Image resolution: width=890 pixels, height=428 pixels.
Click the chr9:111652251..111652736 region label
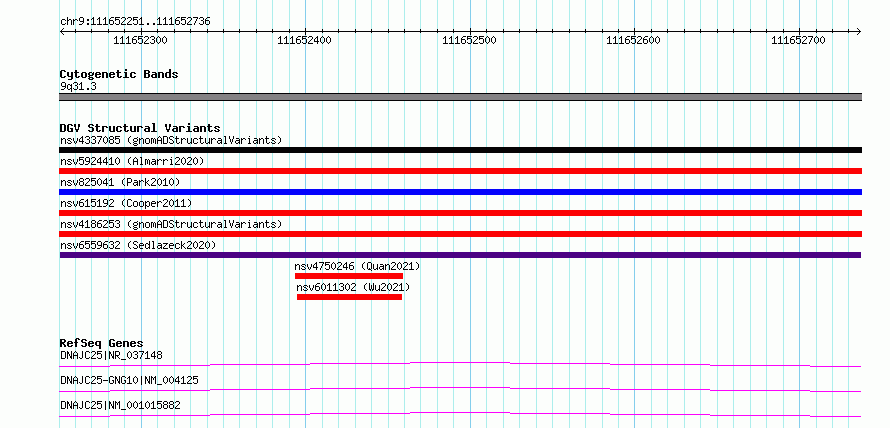pyautogui.click(x=135, y=22)
